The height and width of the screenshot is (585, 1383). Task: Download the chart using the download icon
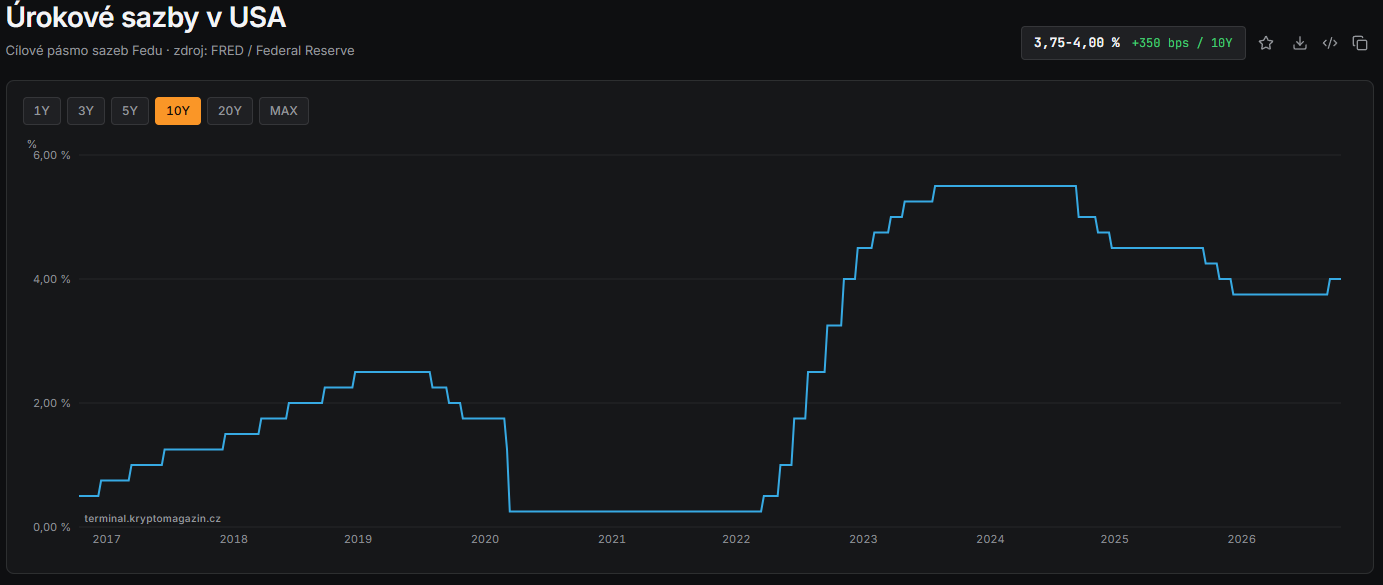click(1300, 43)
